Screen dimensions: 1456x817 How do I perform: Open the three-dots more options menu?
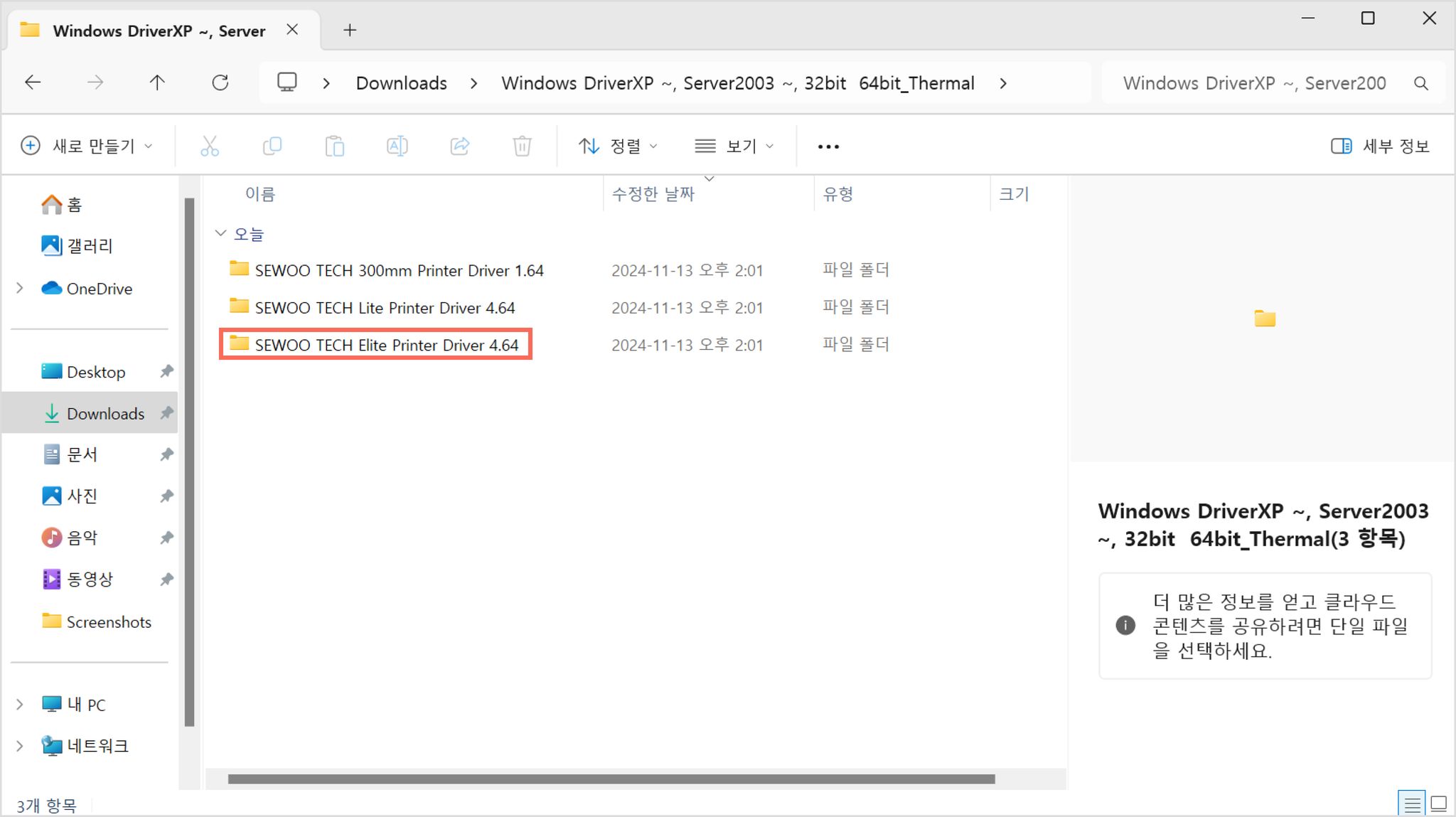(828, 146)
